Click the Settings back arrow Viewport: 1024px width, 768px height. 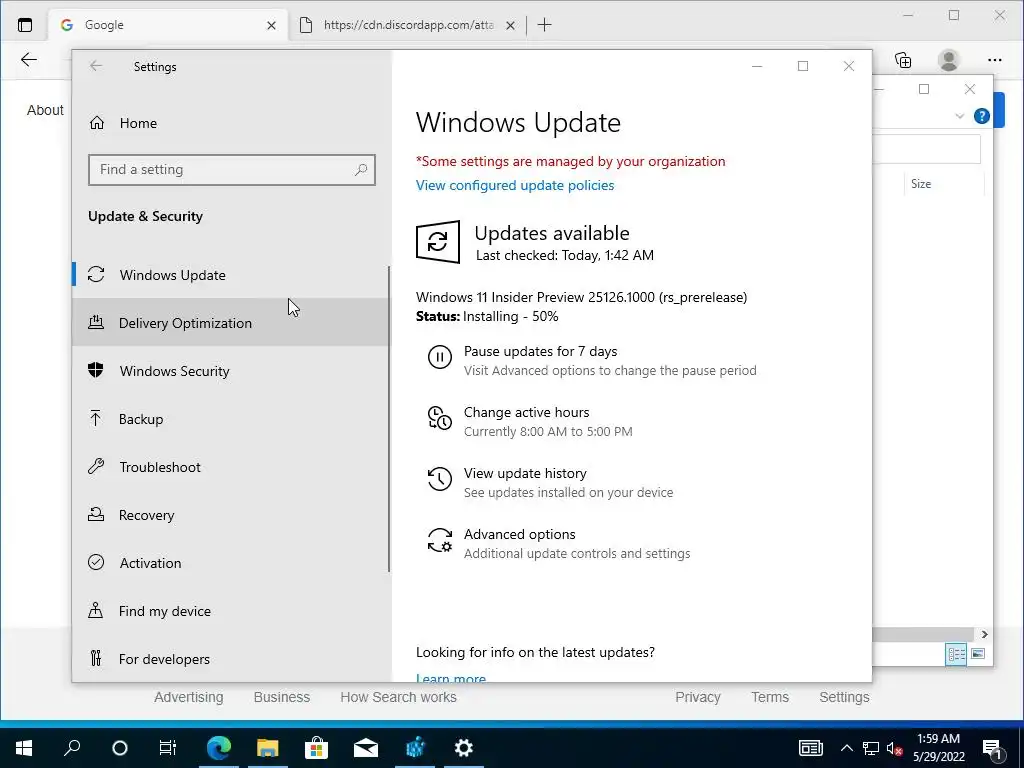click(x=96, y=66)
